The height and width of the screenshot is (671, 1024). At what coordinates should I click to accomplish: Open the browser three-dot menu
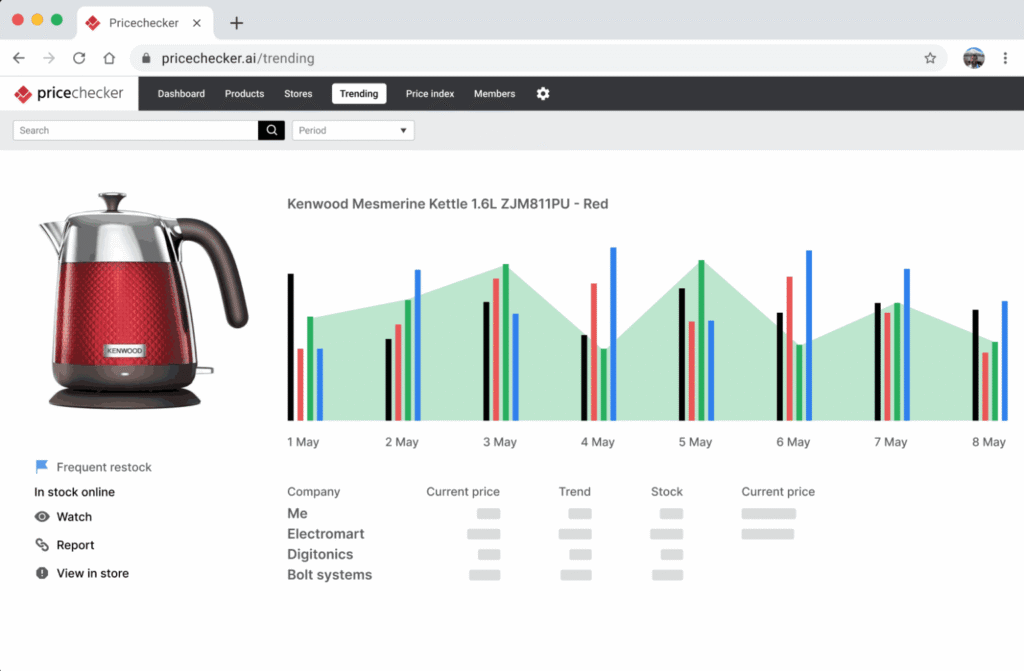pyautogui.click(x=1005, y=58)
